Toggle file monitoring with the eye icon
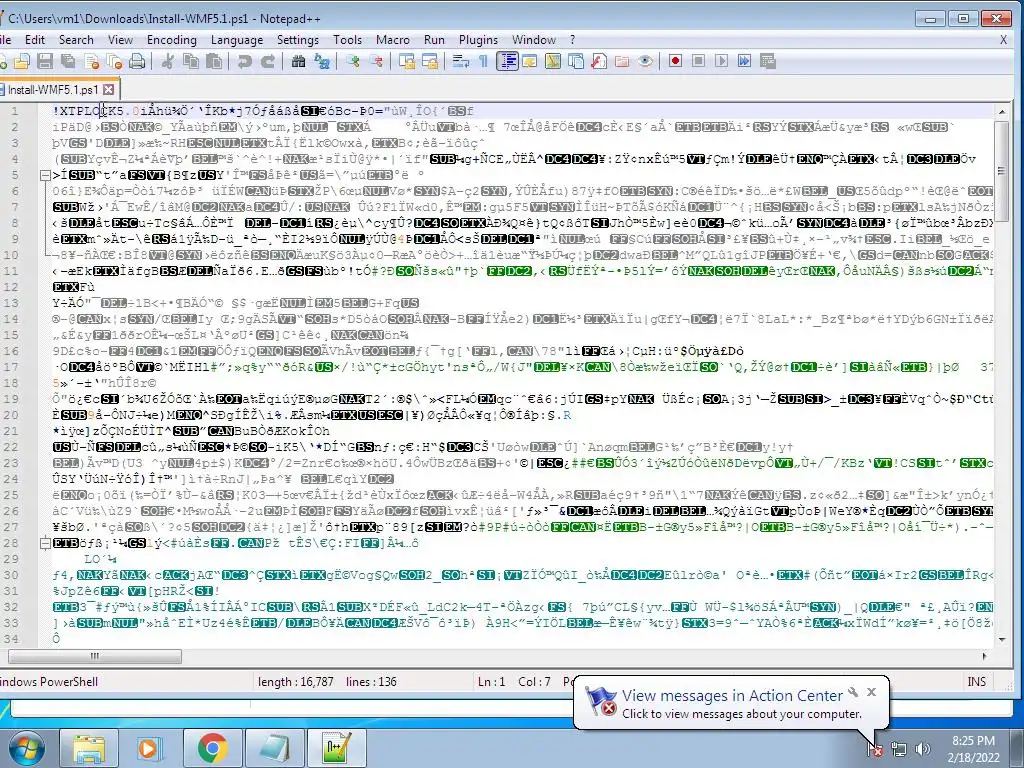The height and width of the screenshot is (768, 1024). (645, 61)
